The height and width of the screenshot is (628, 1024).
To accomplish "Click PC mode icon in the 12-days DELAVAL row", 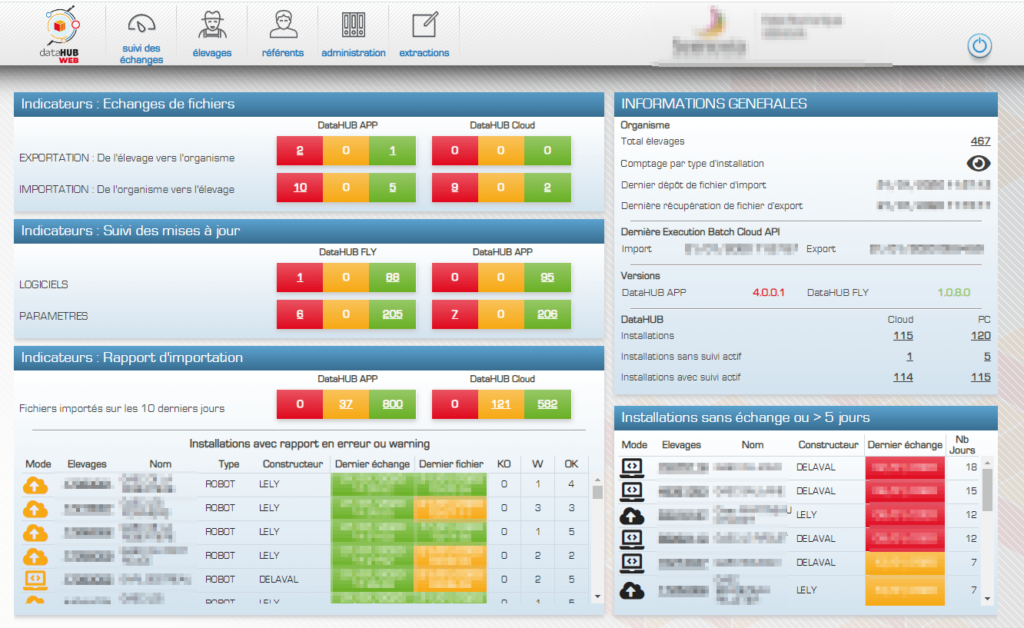I will coord(632,539).
